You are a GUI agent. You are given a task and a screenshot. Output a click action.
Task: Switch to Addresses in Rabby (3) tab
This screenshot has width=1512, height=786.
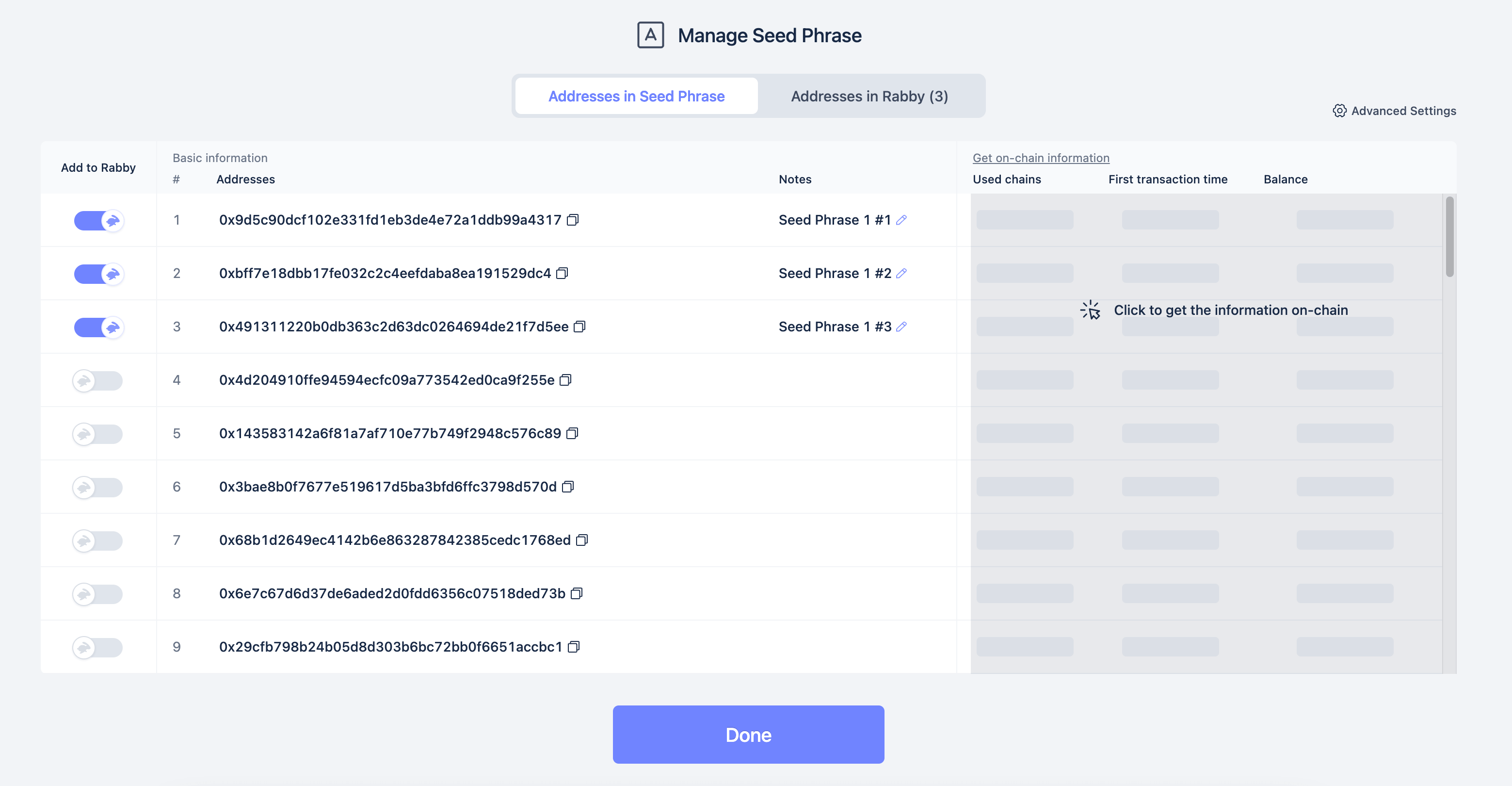pos(869,96)
